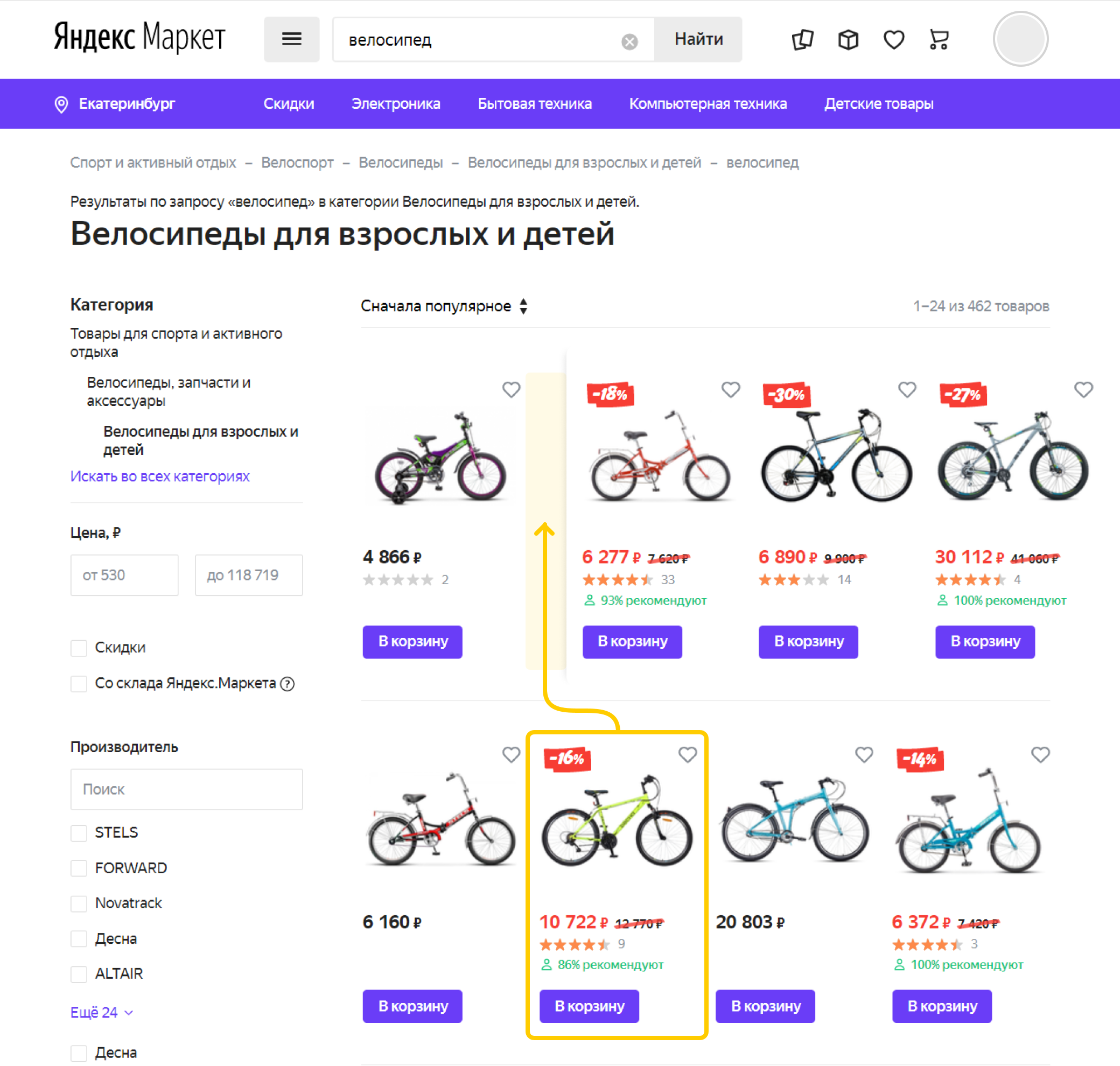This screenshot has width=1120, height=1066.
Task: Clear the search field text
Action: click(x=629, y=41)
